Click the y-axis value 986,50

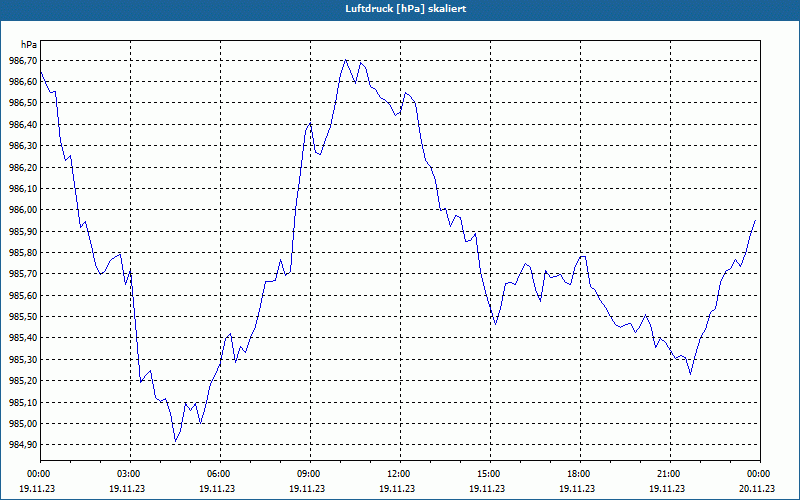tap(23, 103)
